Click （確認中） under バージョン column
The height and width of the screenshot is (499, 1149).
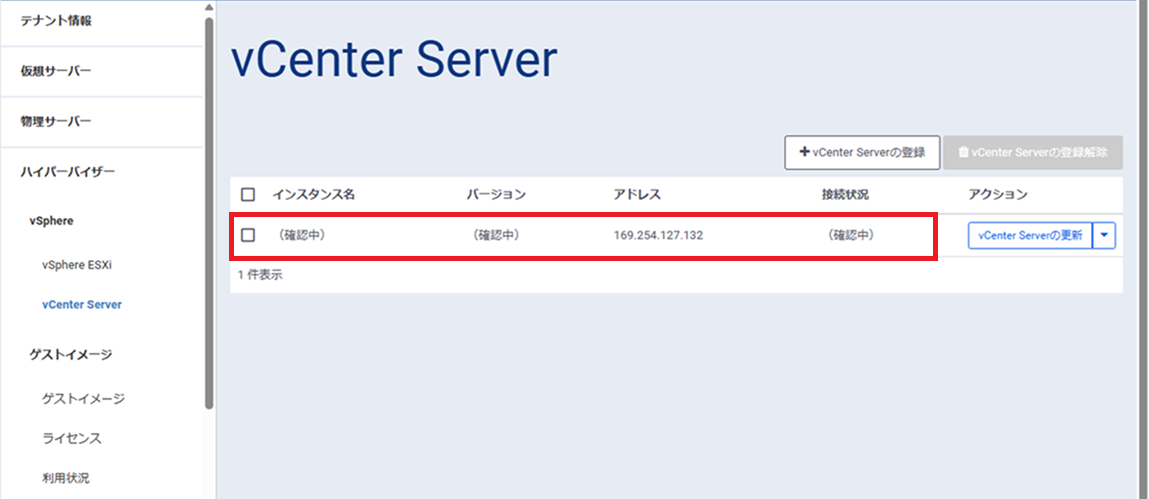[495, 236]
